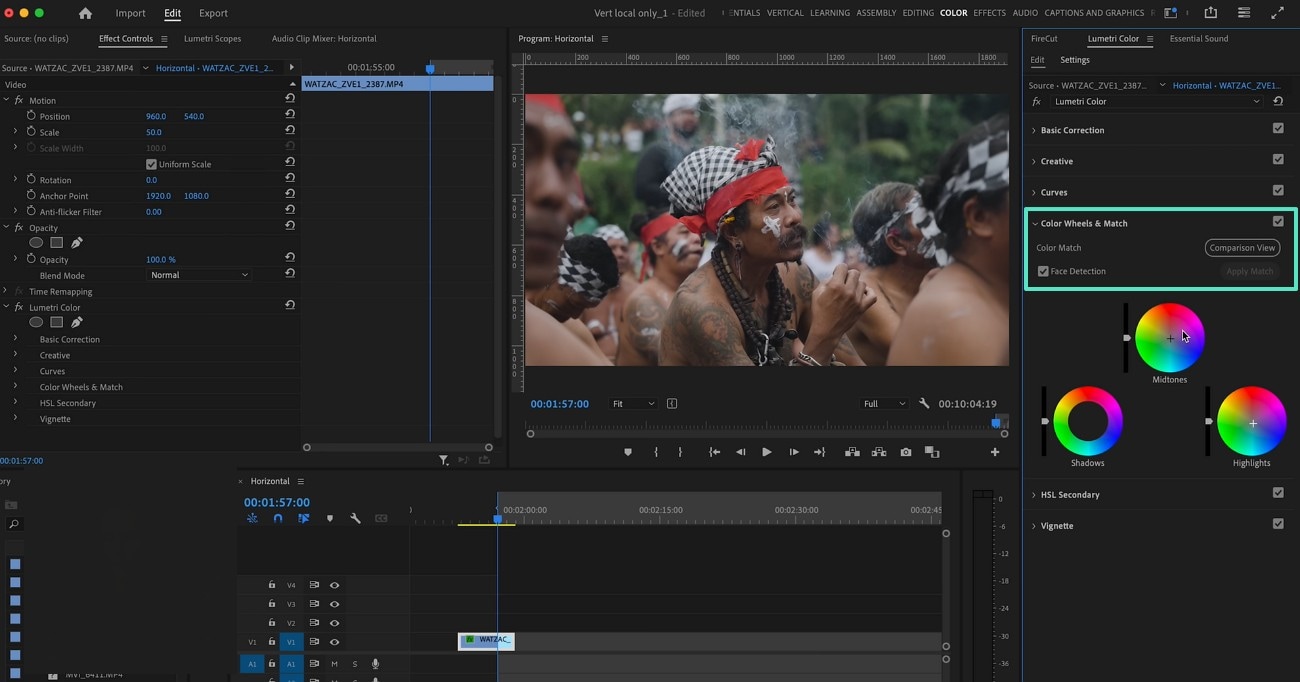Screen dimensions: 1300x682
Task: Expand Basic Correction in Lumetri panel
Action: pyautogui.click(x=1034, y=130)
